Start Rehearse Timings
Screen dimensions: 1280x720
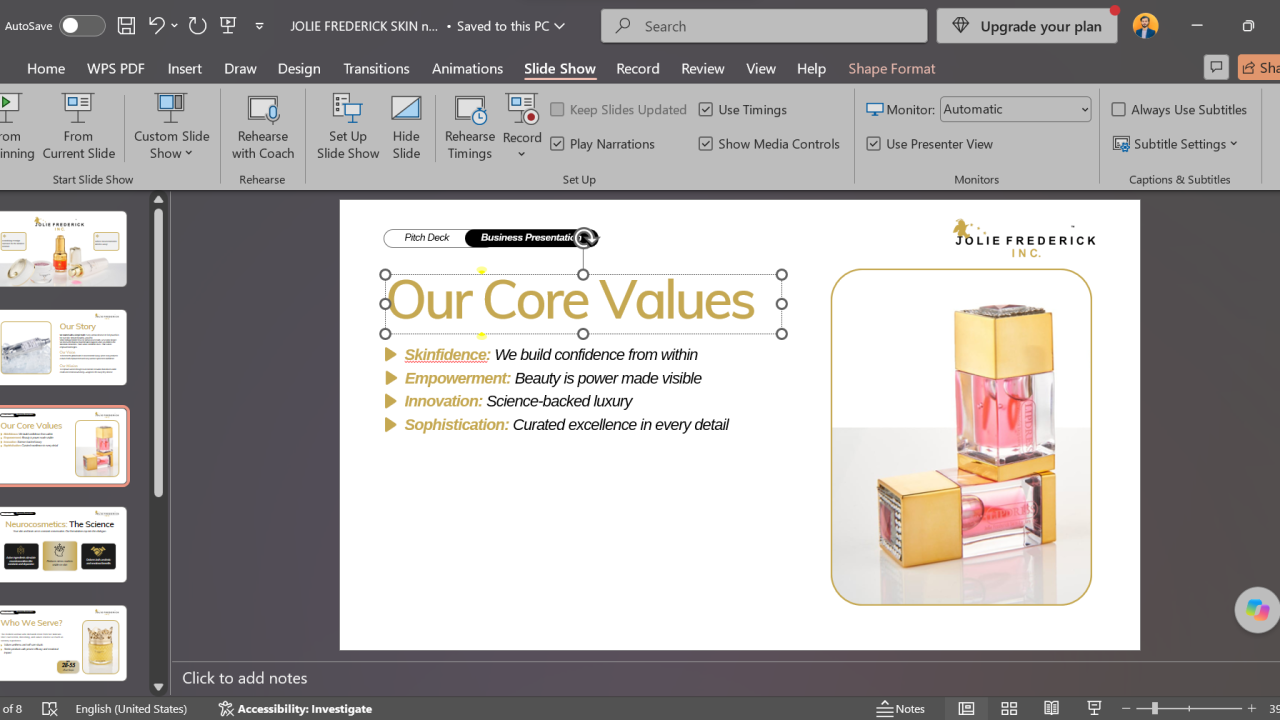(x=469, y=126)
